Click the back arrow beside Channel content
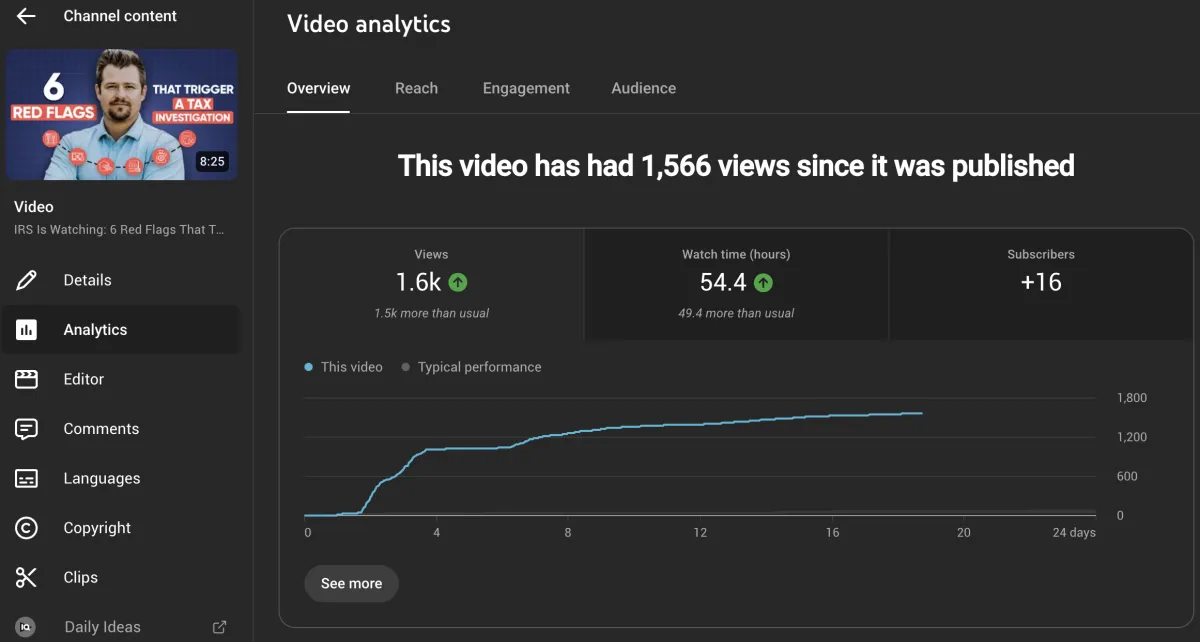1200x642 pixels. click(26, 16)
